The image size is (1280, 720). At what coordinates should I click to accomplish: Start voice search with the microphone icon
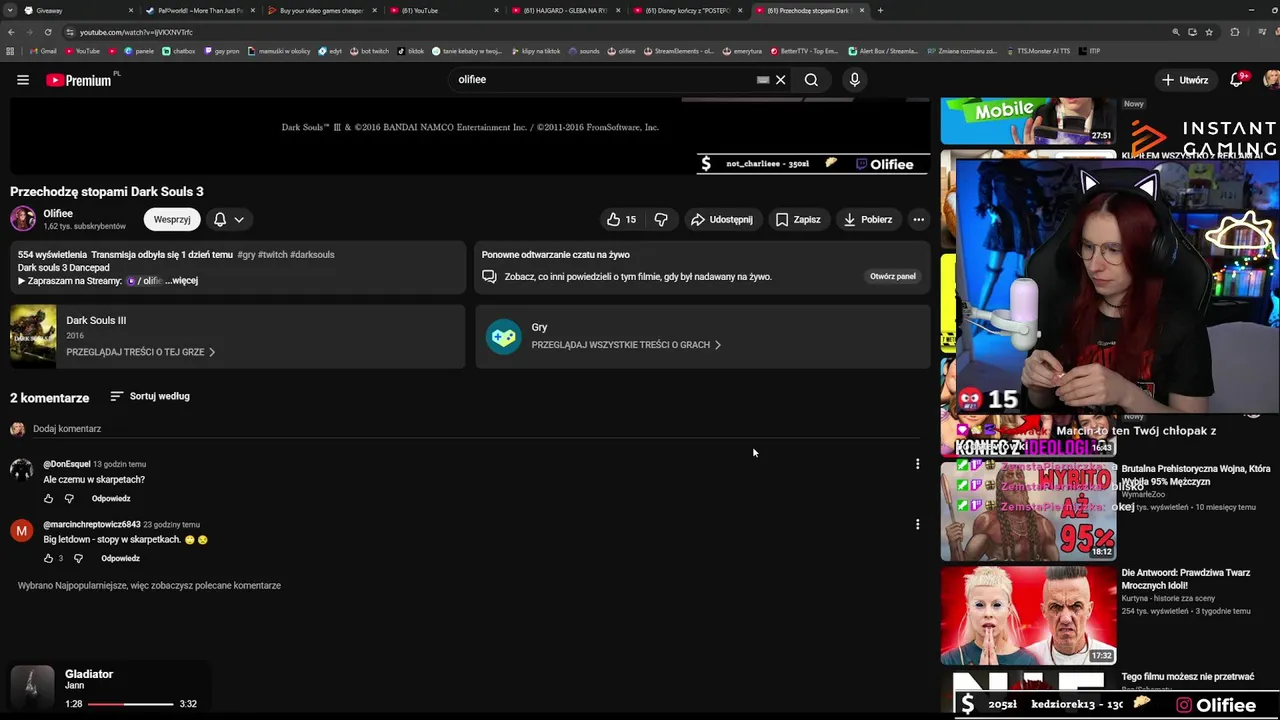tap(854, 80)
